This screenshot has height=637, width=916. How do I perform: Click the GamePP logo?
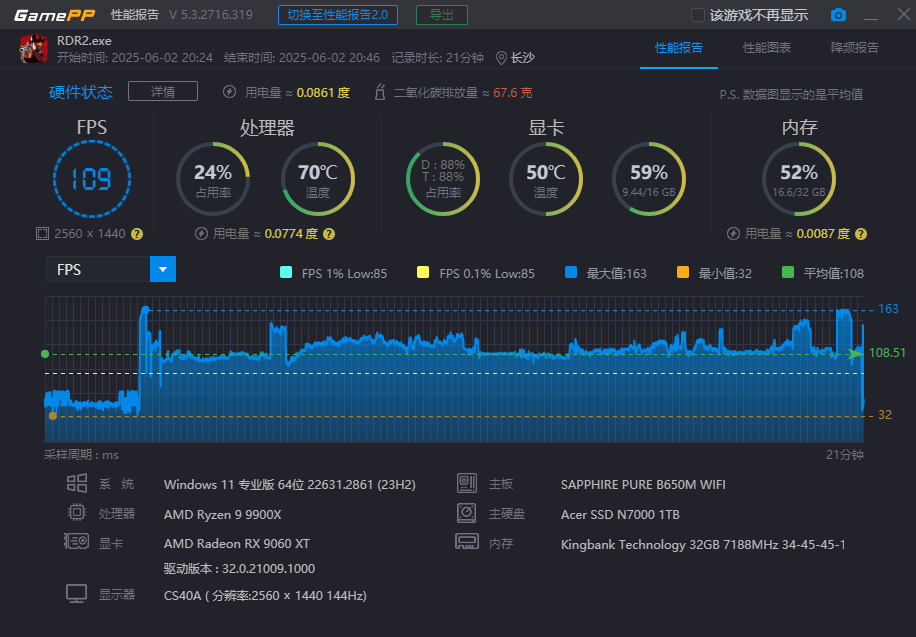tap(54, 15)
